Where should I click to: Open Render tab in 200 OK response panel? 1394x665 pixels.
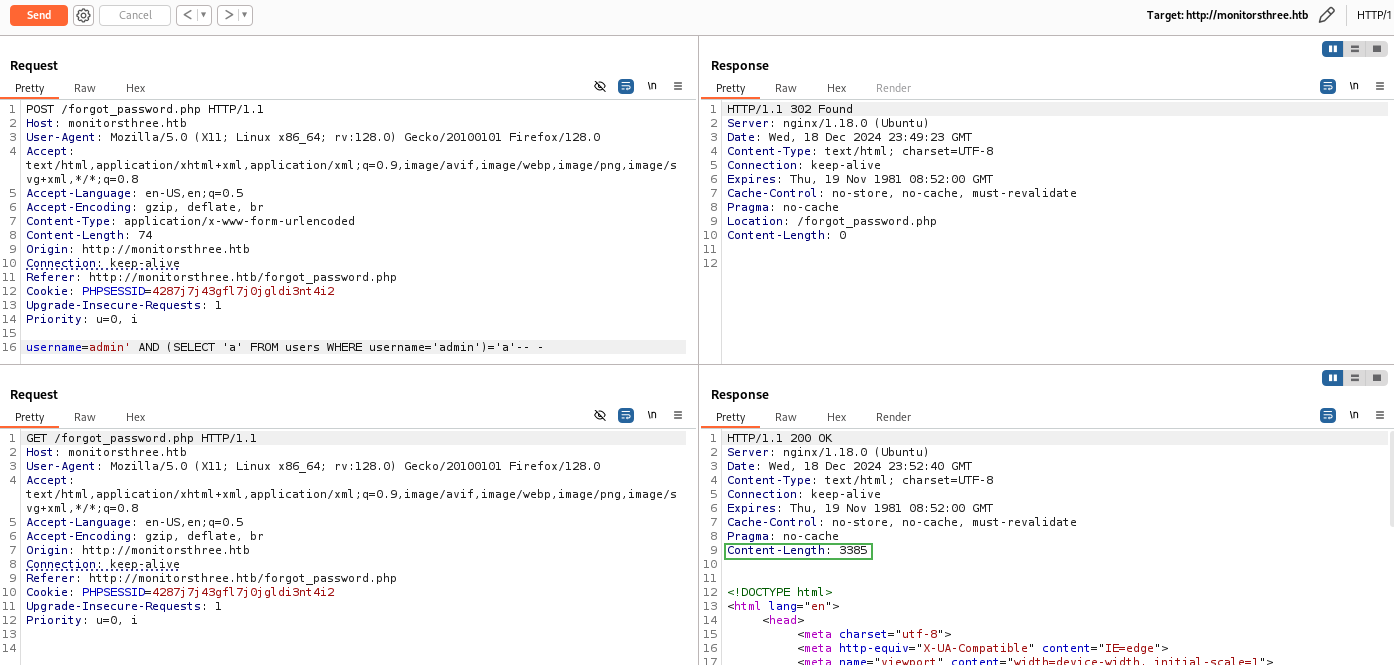[x=894, y=417]
